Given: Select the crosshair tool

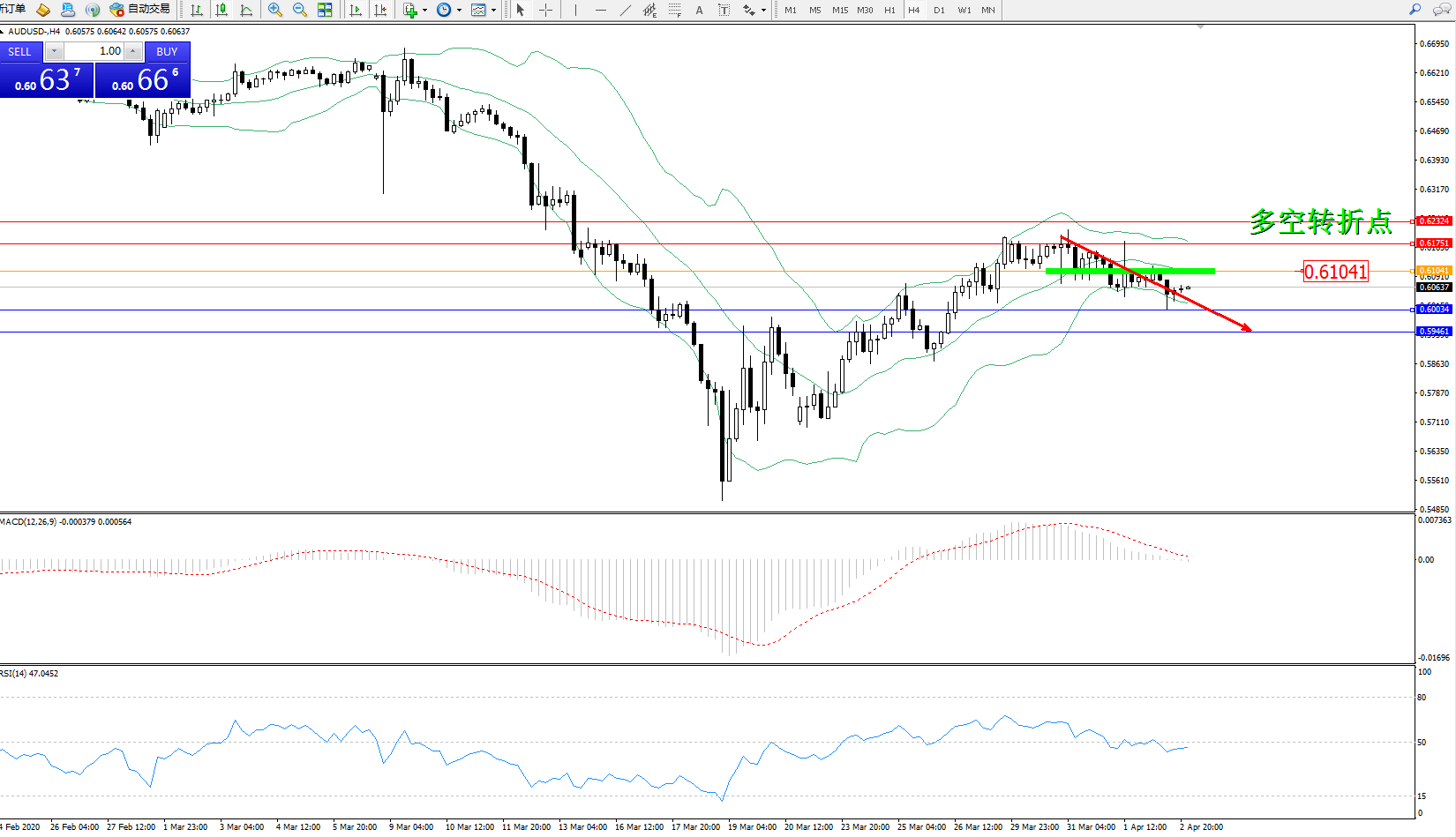Looking at the screenshot, I should (x=545, y=10).
